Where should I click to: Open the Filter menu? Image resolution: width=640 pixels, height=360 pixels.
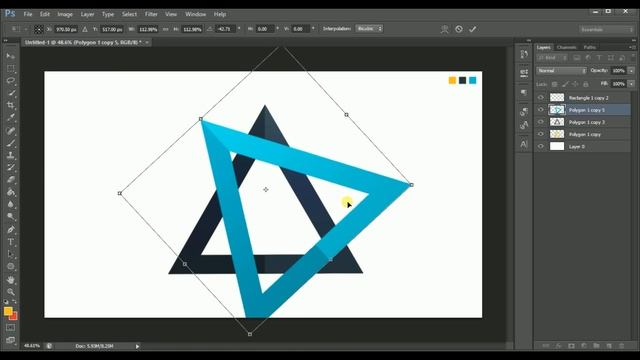(151, 14)
